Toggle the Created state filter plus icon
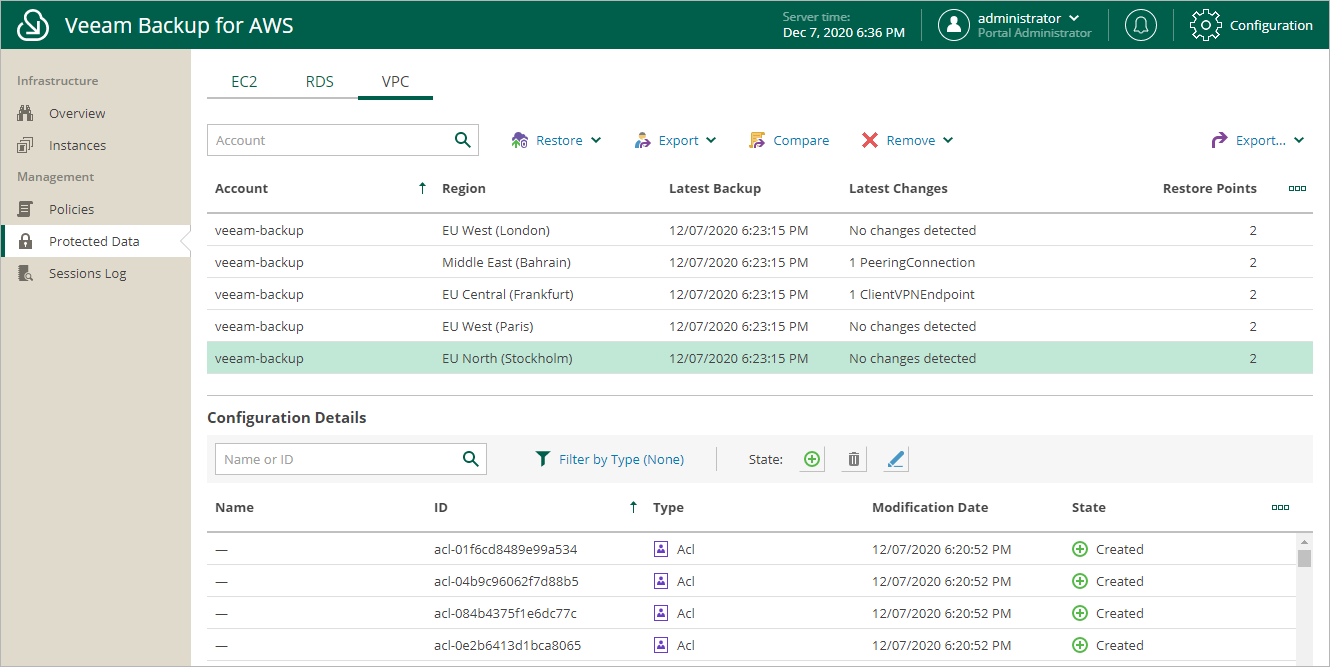The width and height of the screenshot is (1330, 667). pos(812,459)
